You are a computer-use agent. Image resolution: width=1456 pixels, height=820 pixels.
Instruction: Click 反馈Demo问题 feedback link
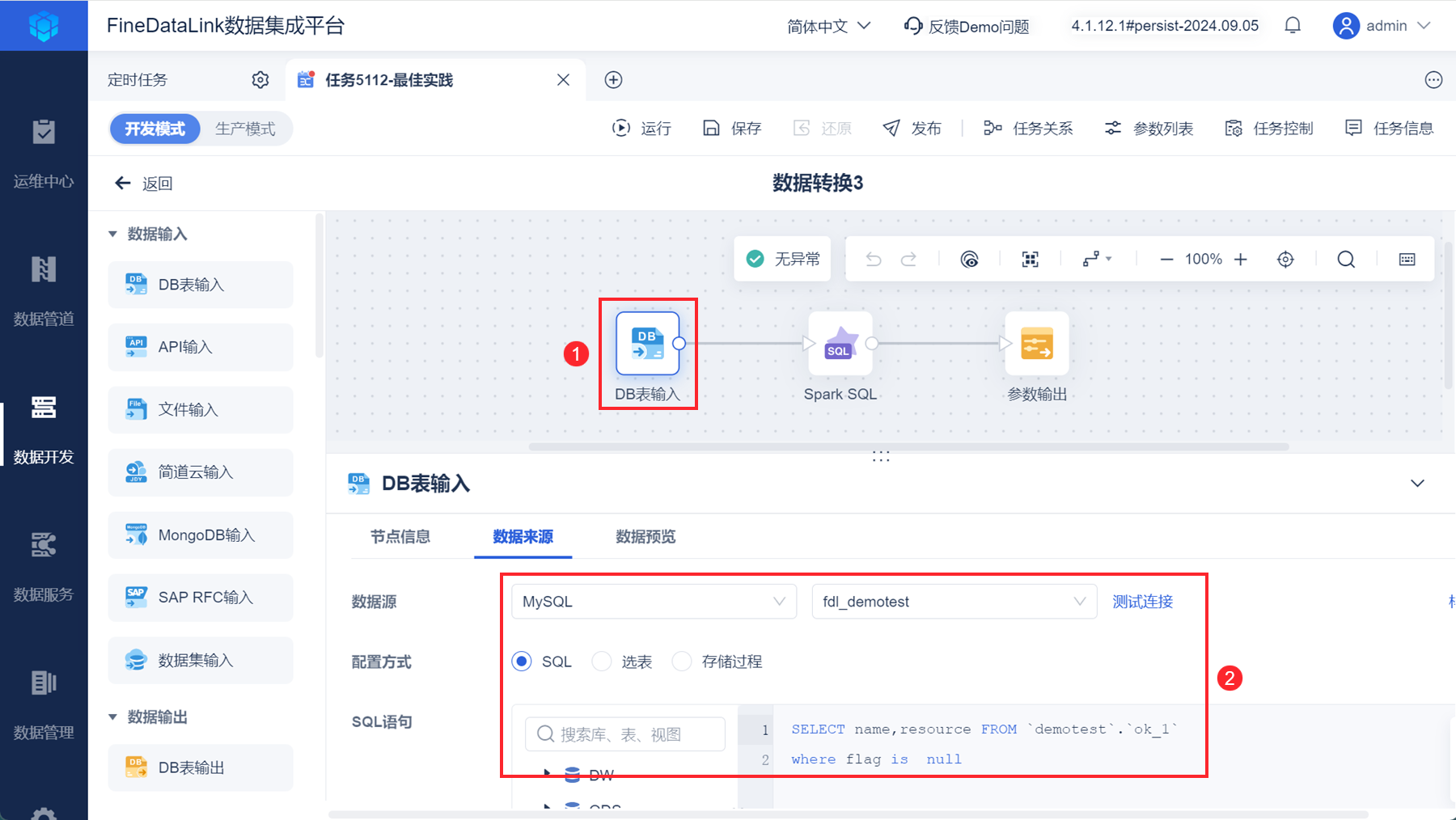(967, 26)
